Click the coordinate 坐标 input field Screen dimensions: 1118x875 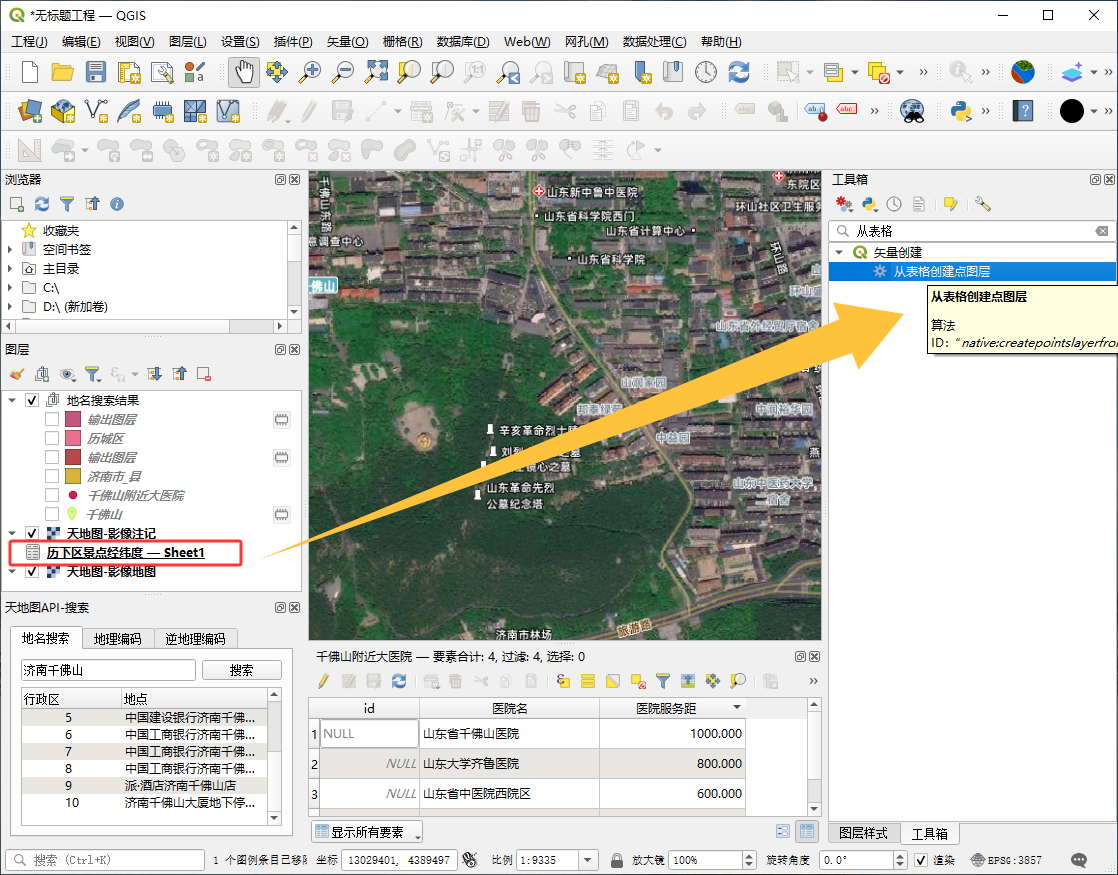coord(399,860)
